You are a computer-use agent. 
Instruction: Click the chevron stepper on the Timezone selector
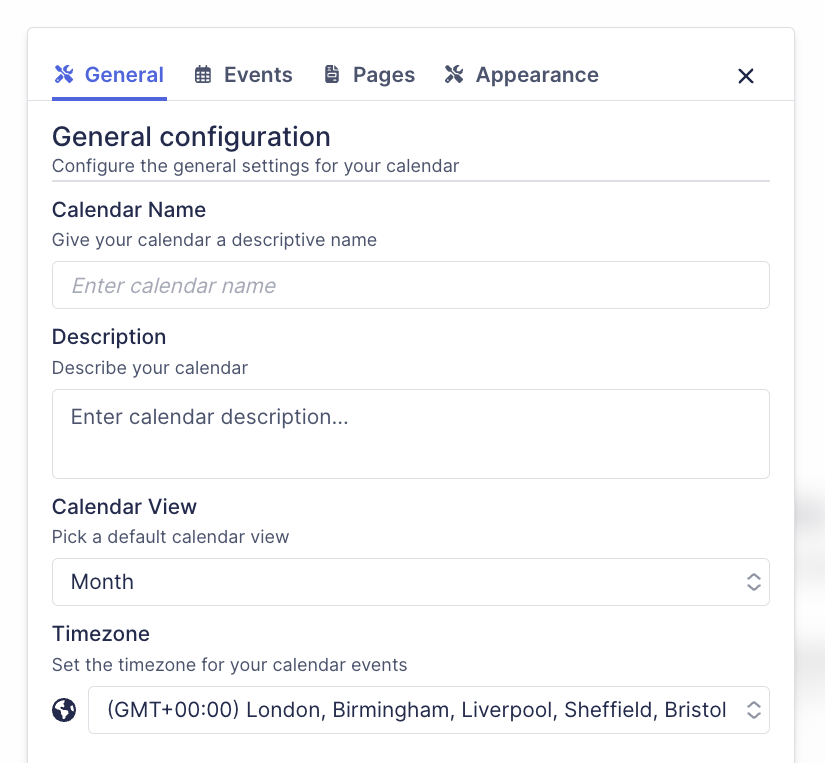[x=755, y=709]
